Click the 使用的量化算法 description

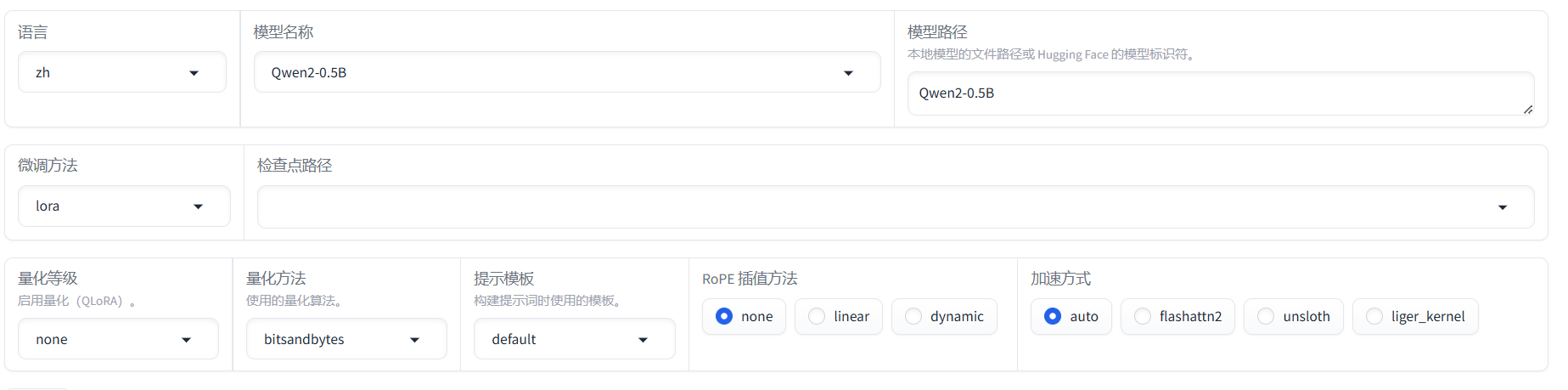pyautogui.click(x=295, y=301)
